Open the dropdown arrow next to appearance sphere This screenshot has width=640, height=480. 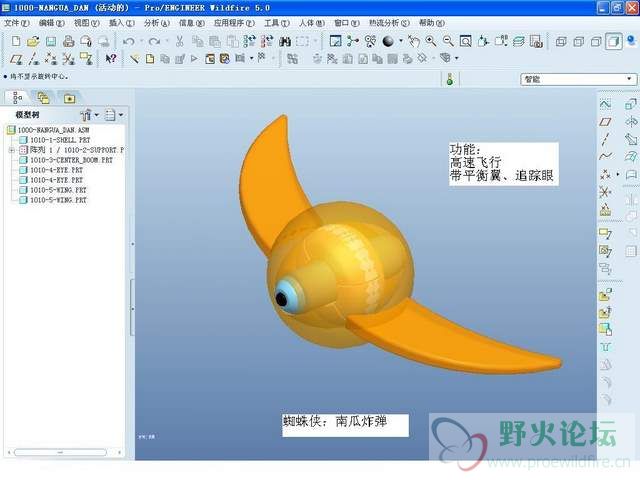pyautogui.click(x=401, y=41)
